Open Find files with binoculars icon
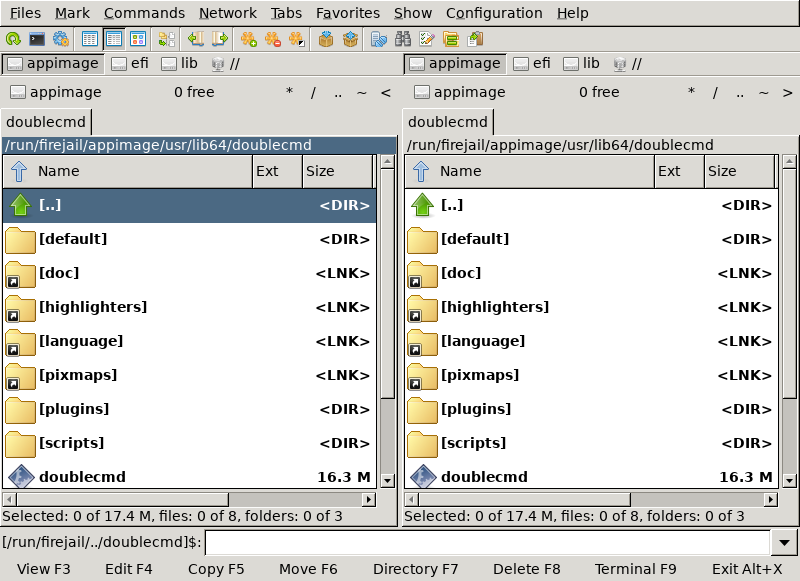The width and height of the screenshot is (800, 581). [x=403, y=39]
